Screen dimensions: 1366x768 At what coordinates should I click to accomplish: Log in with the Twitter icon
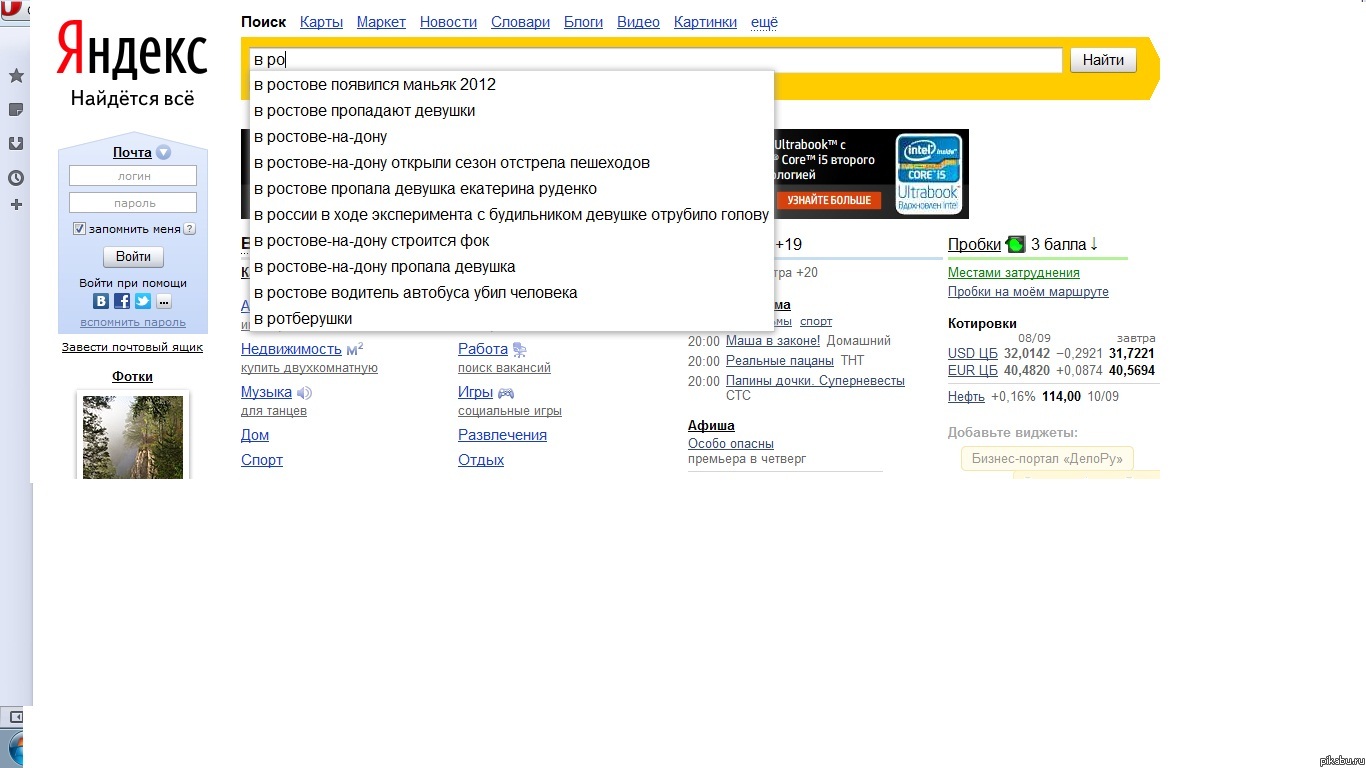pos(143,301)
